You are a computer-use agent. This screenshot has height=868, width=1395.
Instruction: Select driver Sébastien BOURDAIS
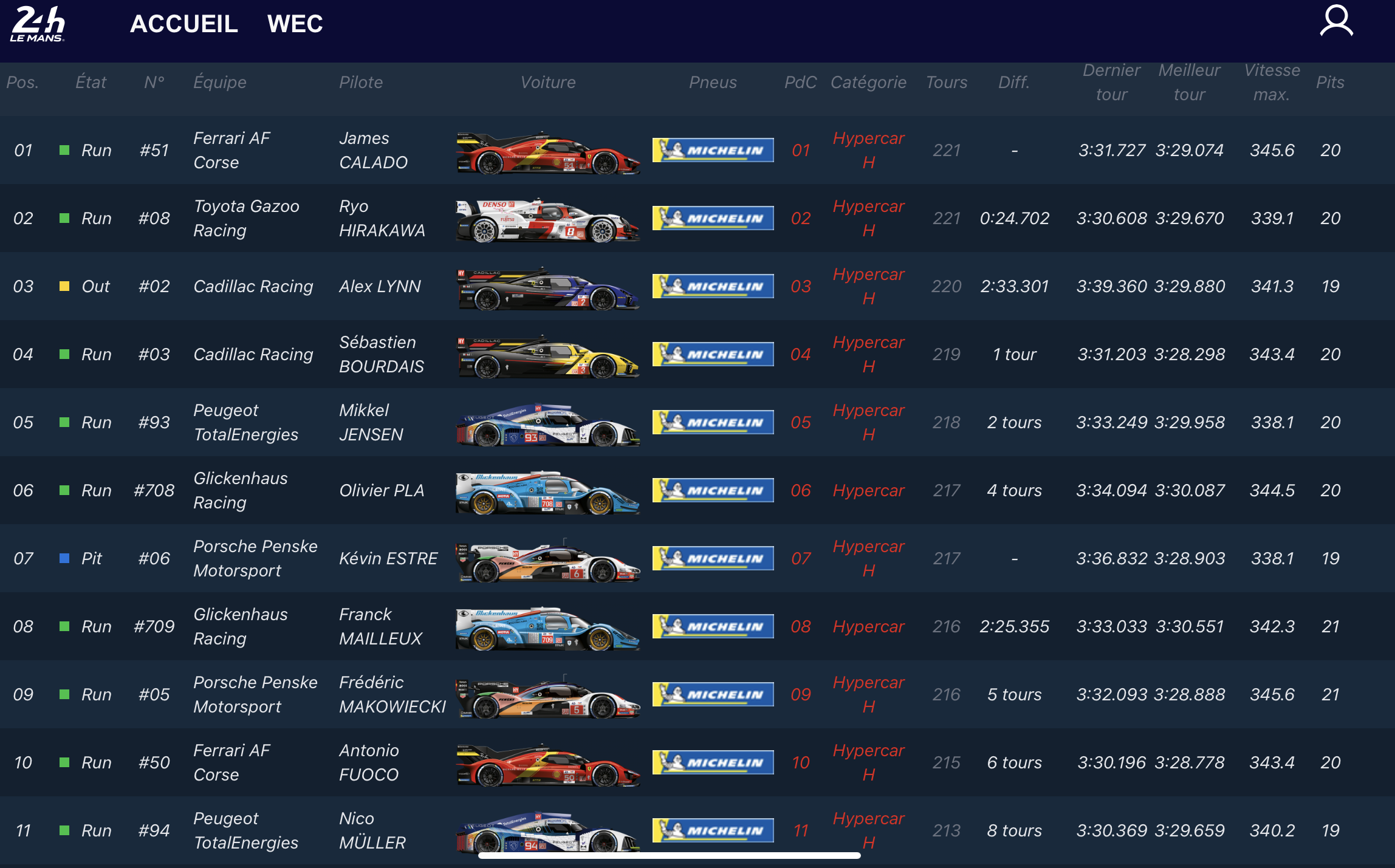click(382, 354)
